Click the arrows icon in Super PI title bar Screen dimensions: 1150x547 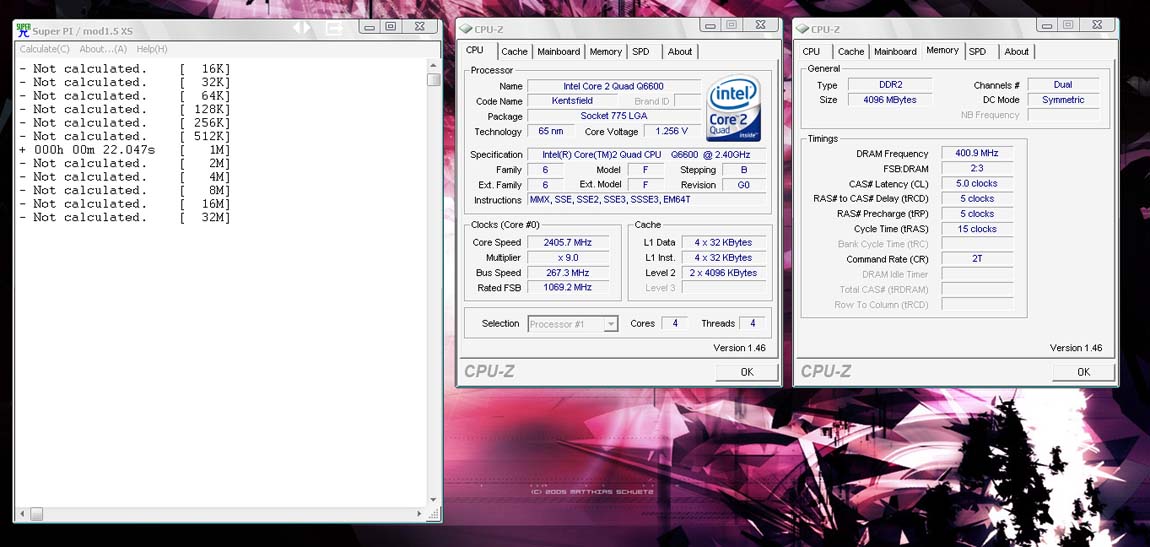tap(302, 28)
